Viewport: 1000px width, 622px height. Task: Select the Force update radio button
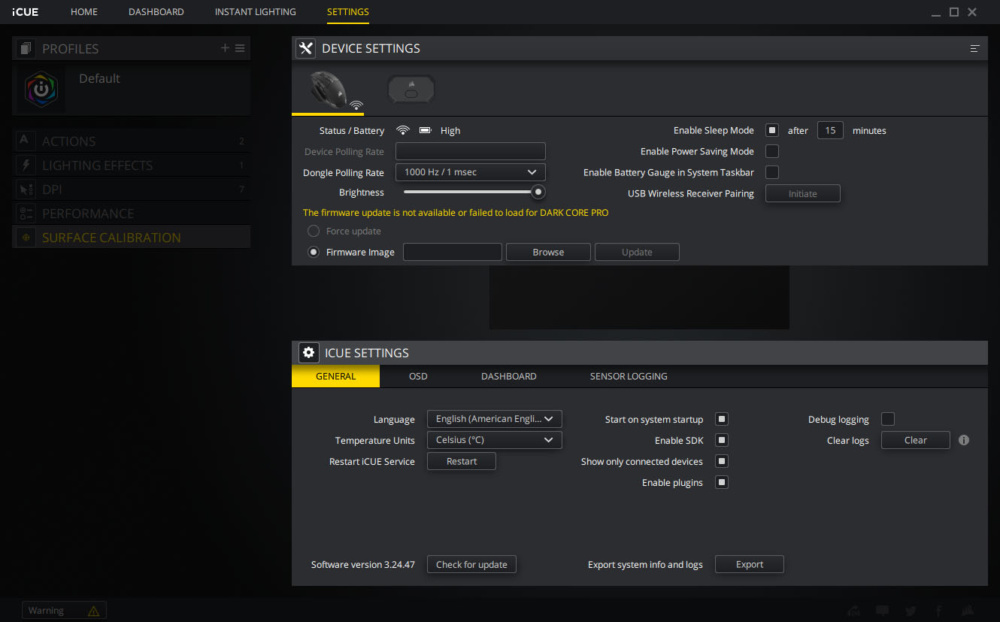pyautogui.click(x=313, y=231)
